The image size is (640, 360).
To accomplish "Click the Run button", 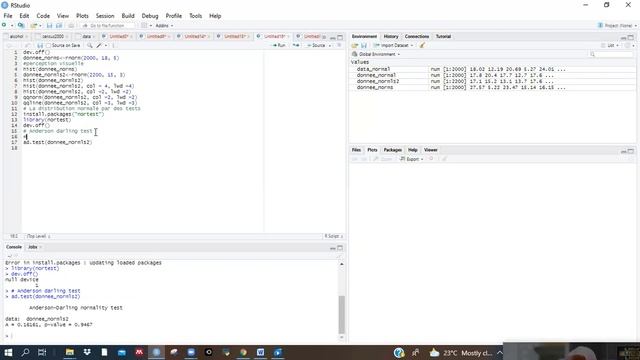I will (279, 45).
